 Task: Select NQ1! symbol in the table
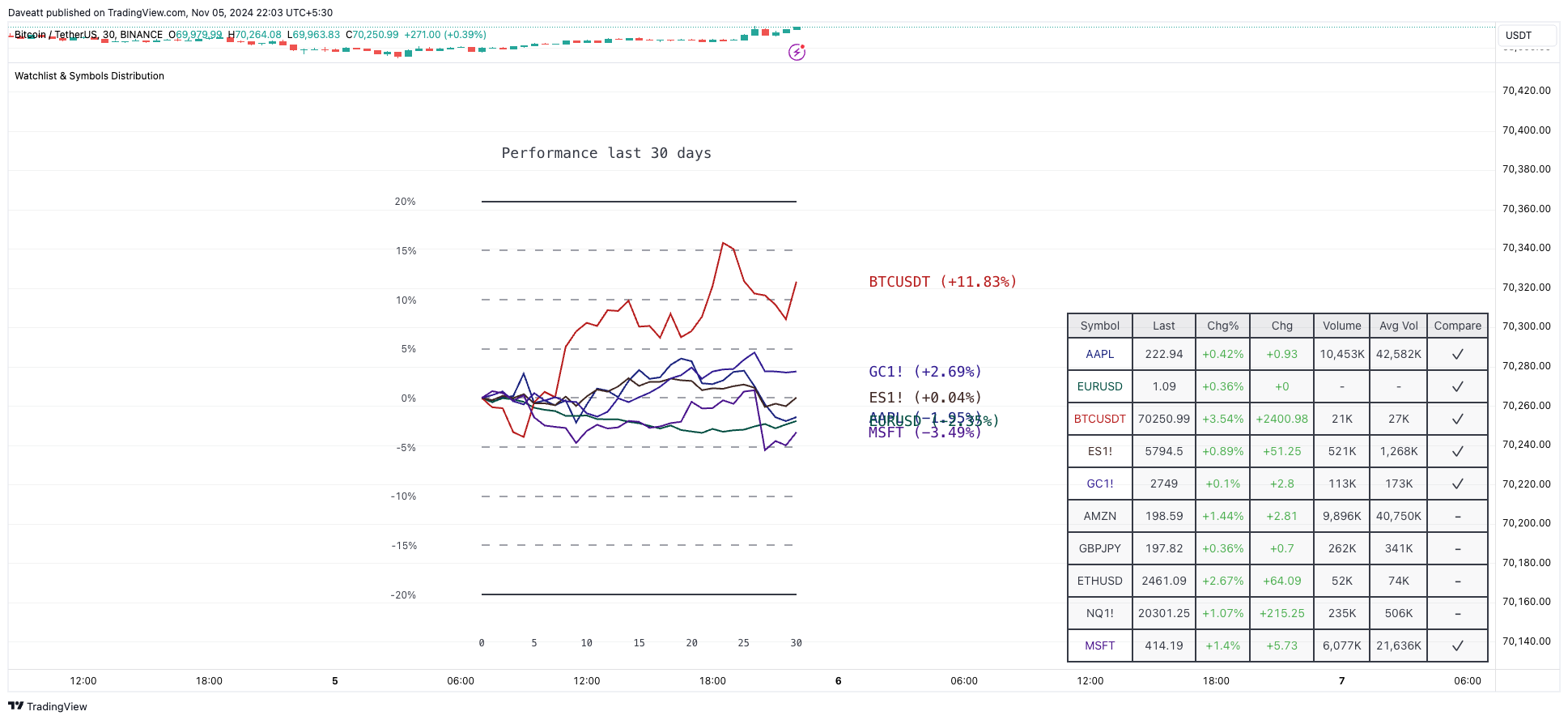pos(1100,613)
